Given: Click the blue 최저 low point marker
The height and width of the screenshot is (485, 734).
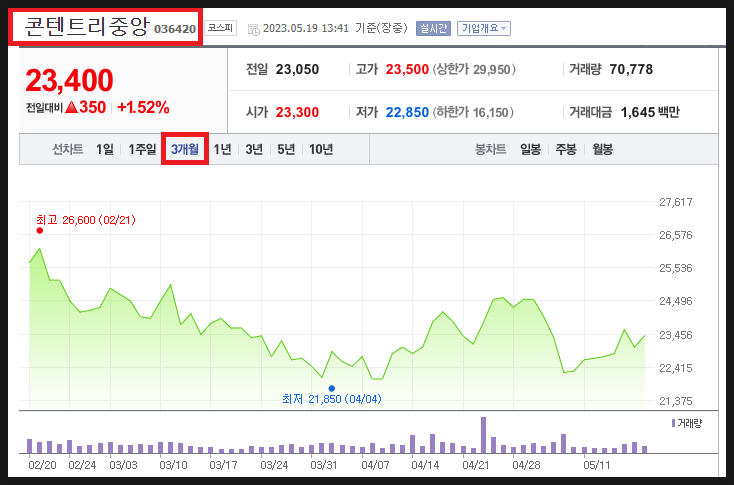Looking at the screenshot, I should (x=331, y=388).
